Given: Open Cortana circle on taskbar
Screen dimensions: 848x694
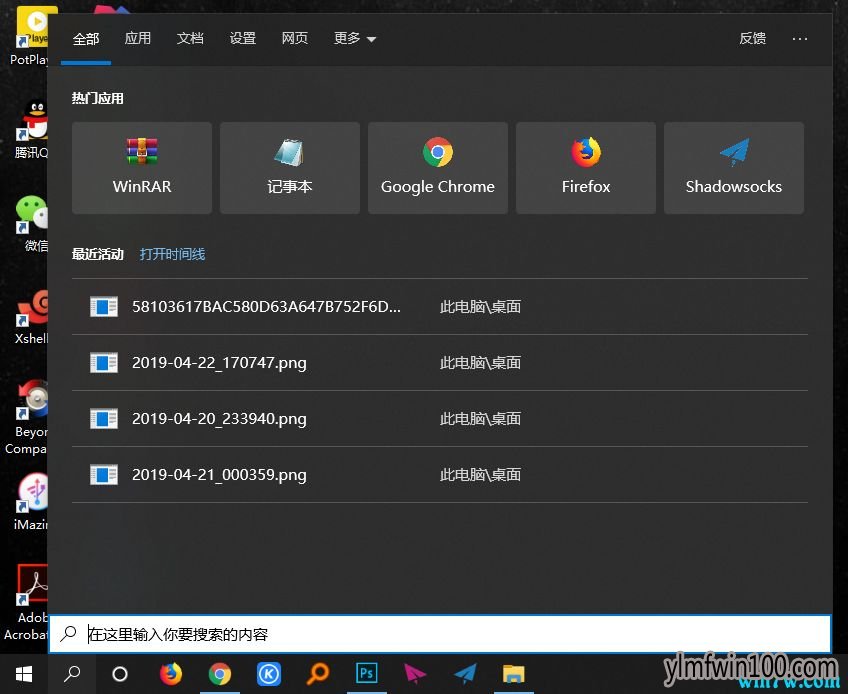Looking at the screenshot, I should (x=120, y=674).
